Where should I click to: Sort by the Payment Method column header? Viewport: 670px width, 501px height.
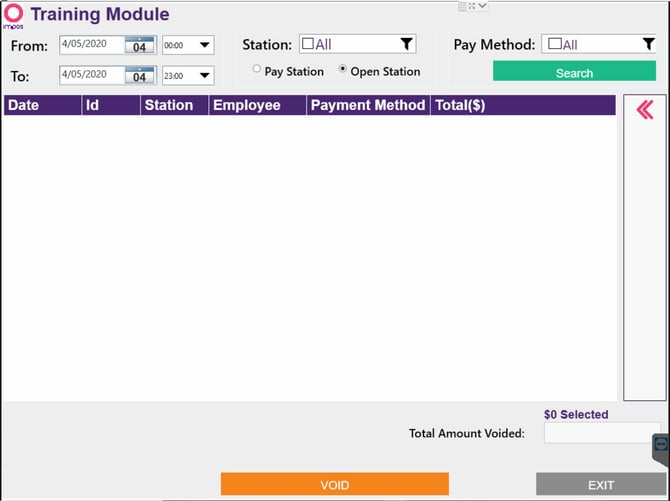368,105
